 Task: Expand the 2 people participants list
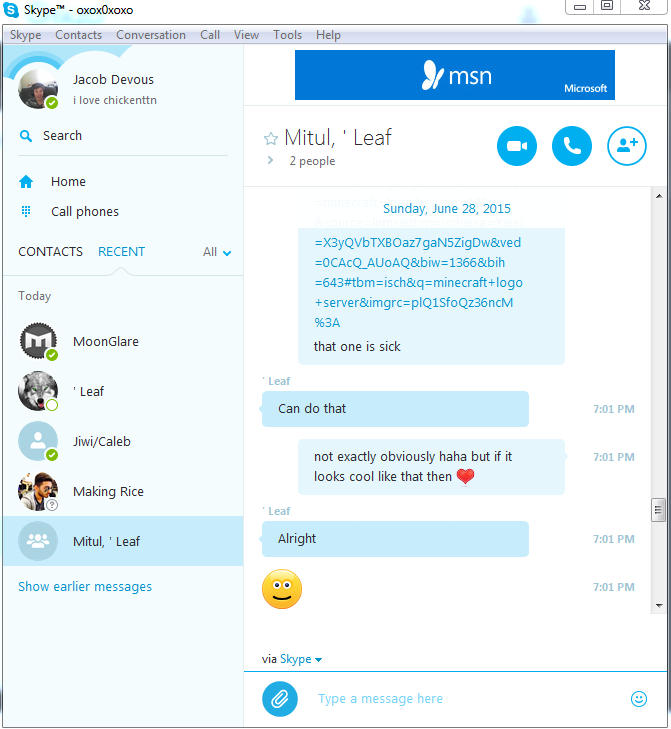coord(271,160)
